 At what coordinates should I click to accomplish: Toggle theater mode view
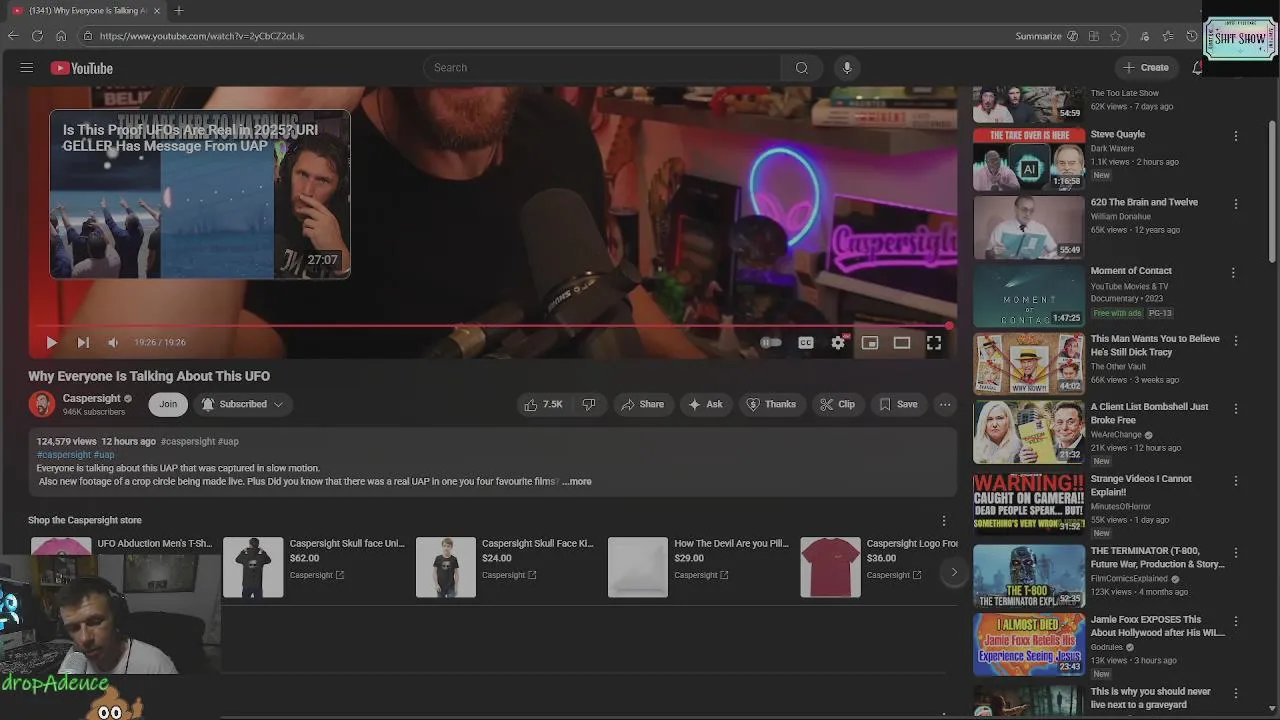tap(902, 343)
